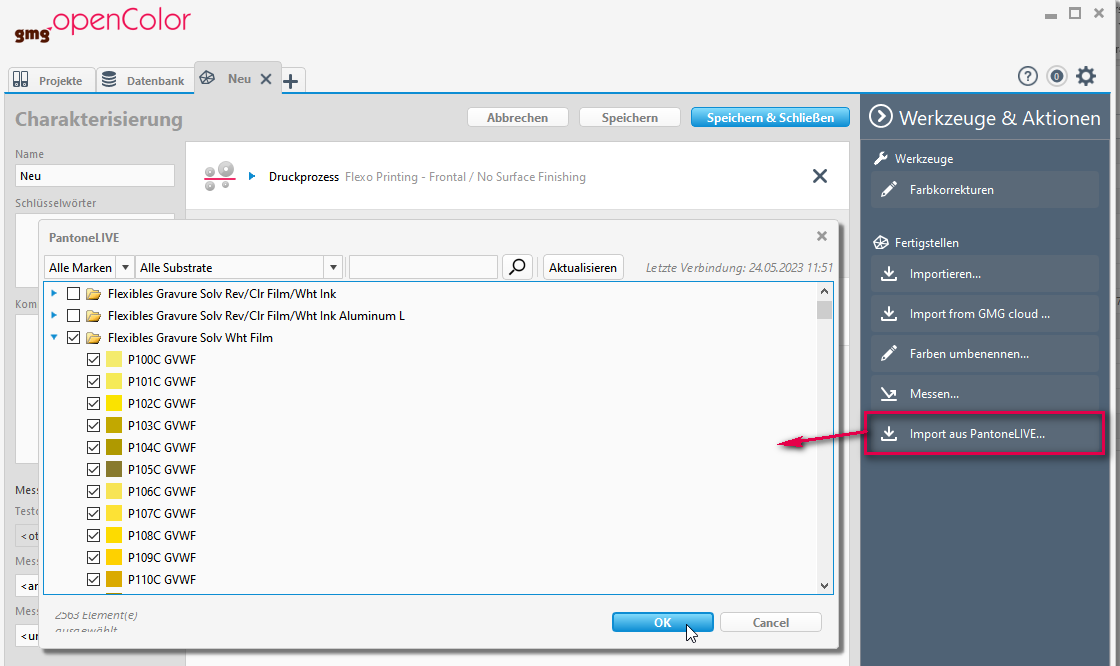The image size is (1120, 666).
Task: Expand Rev/Clr Film/Wht Ink Aluminum L folder
Action: coord(54,315)
